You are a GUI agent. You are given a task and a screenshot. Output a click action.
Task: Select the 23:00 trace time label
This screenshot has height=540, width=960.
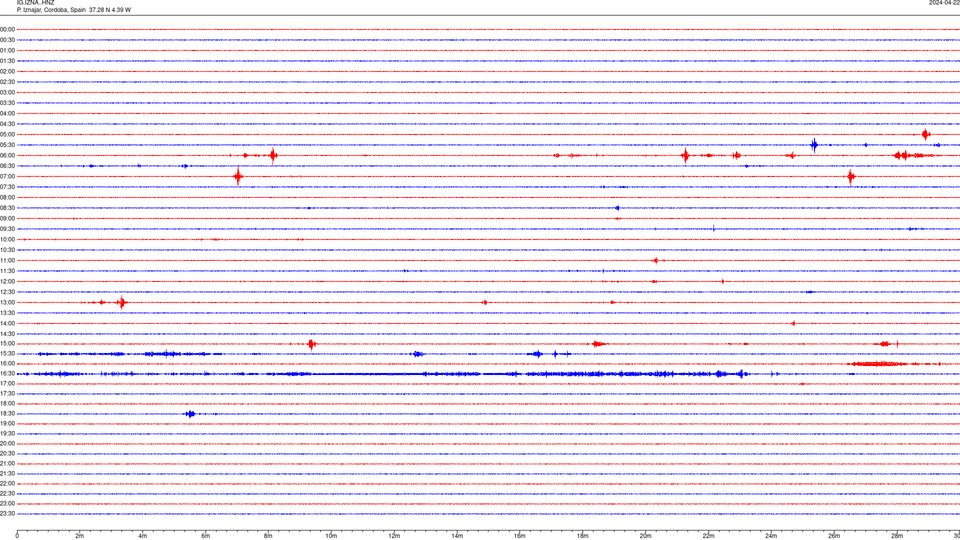(x=7, y=504)
